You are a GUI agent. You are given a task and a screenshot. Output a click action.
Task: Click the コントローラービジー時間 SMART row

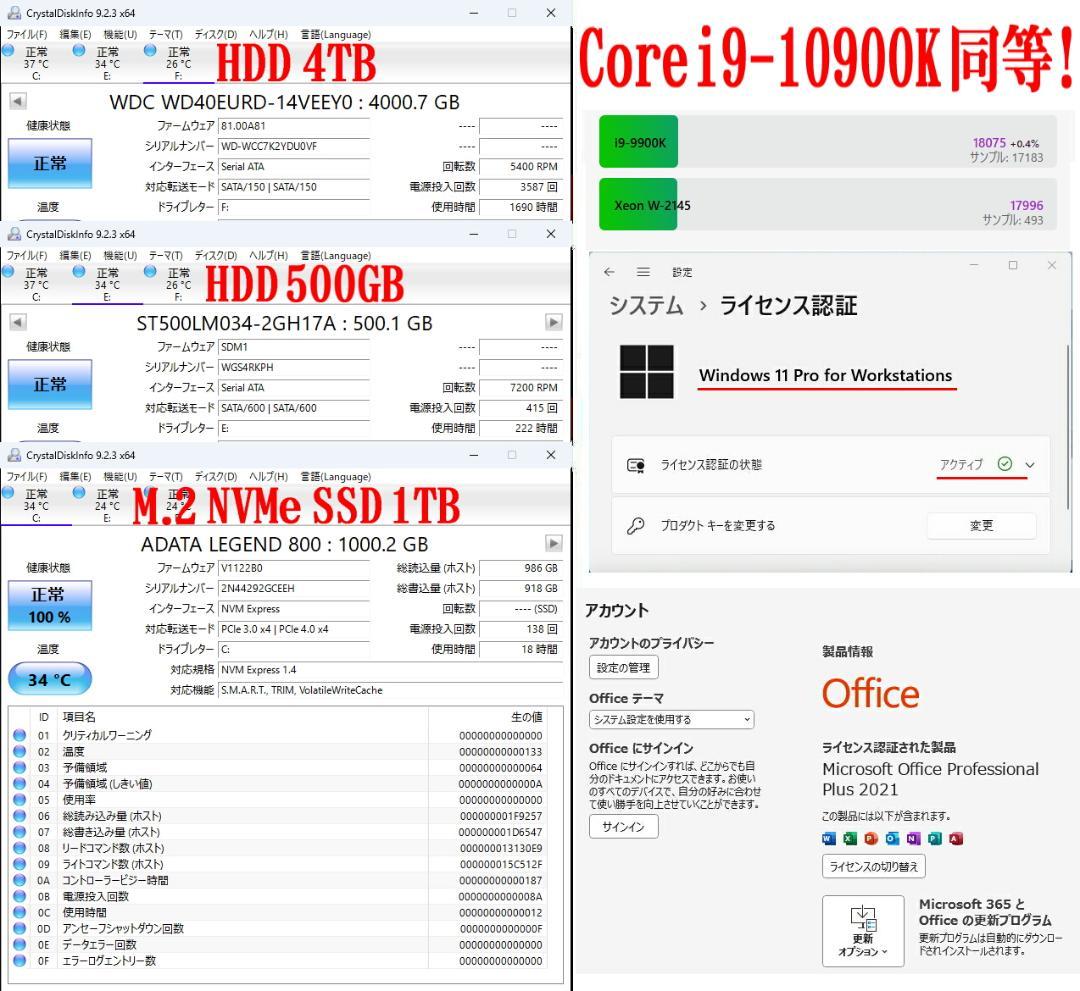point(279,880)
